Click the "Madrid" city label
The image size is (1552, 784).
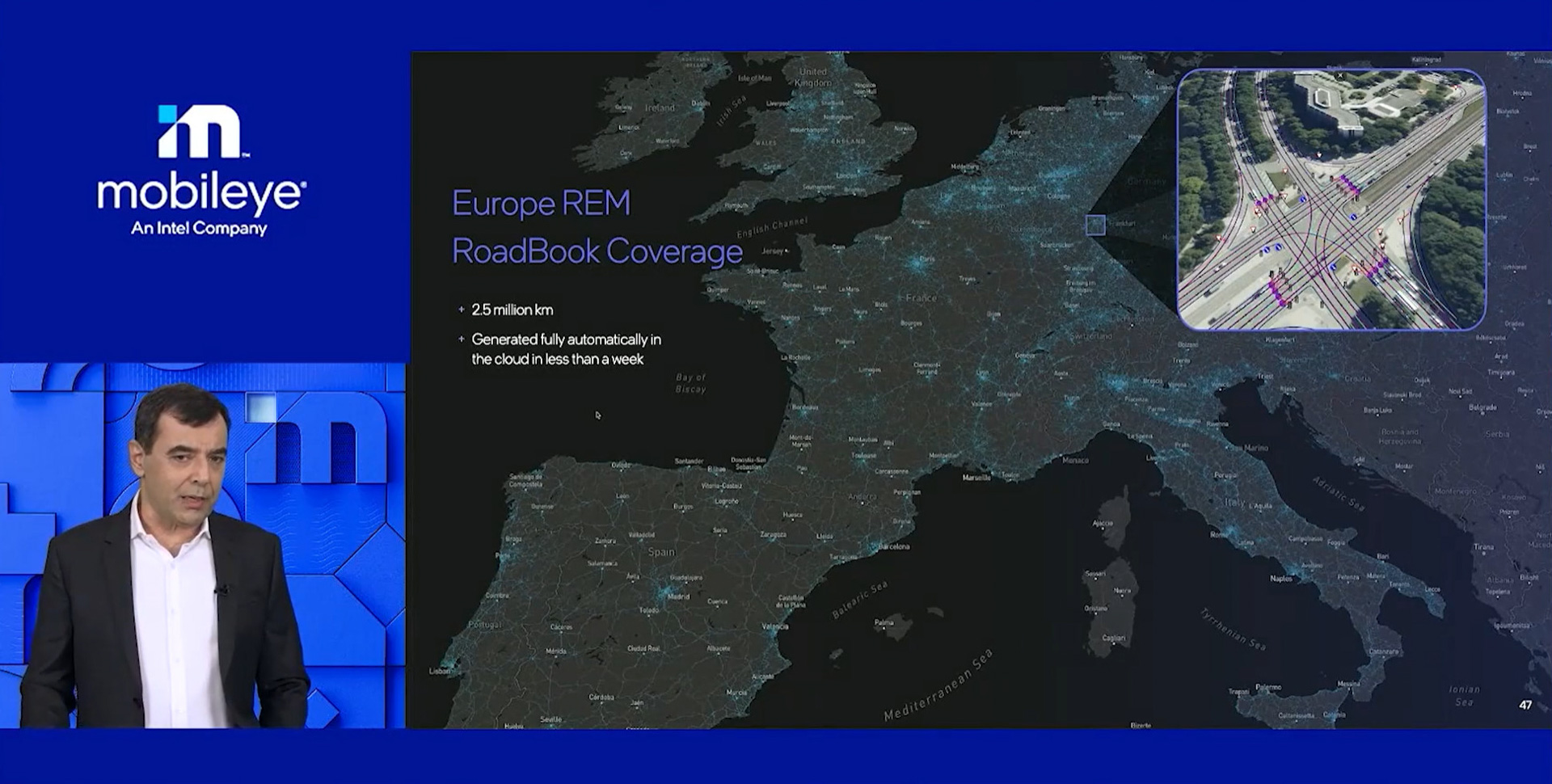678,596
